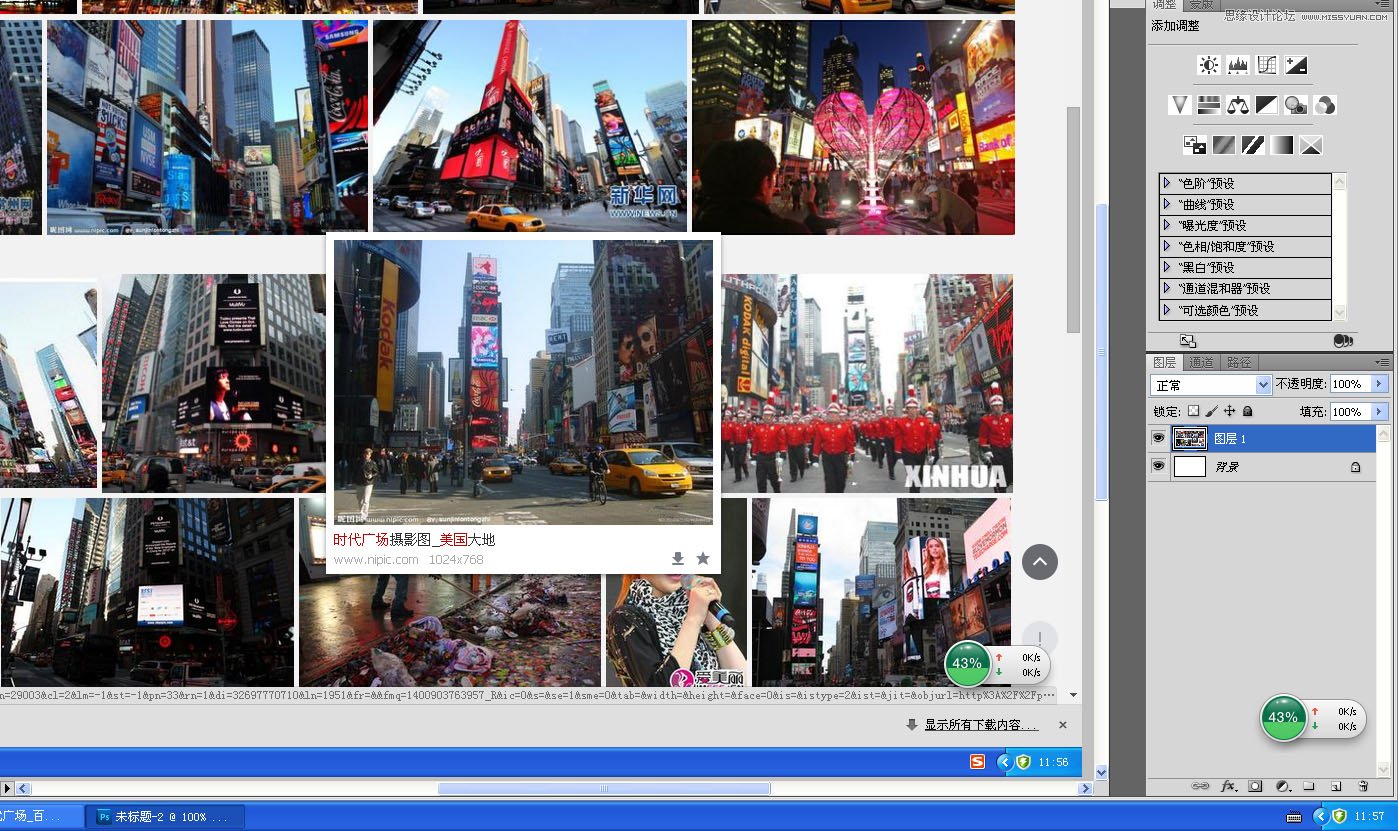Open the Layers panel flyout menu

point(1383,361)
